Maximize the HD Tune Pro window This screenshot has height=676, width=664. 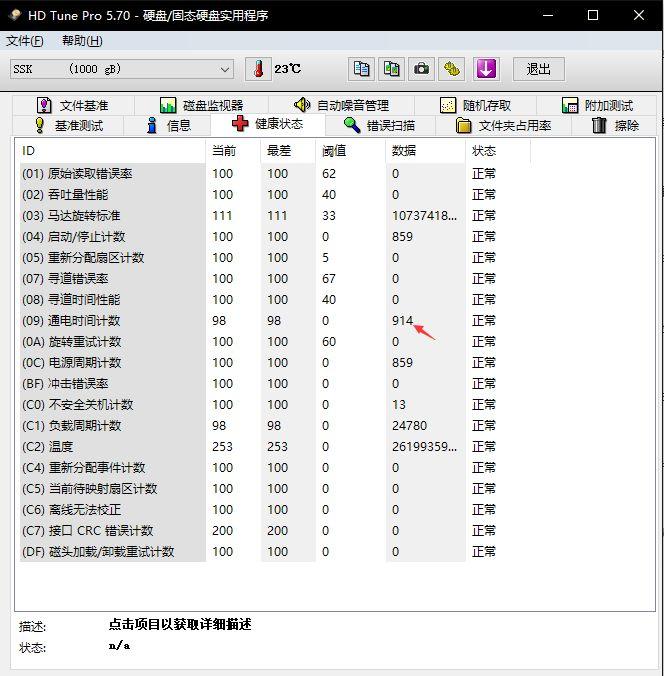click(x=593, y=15)
